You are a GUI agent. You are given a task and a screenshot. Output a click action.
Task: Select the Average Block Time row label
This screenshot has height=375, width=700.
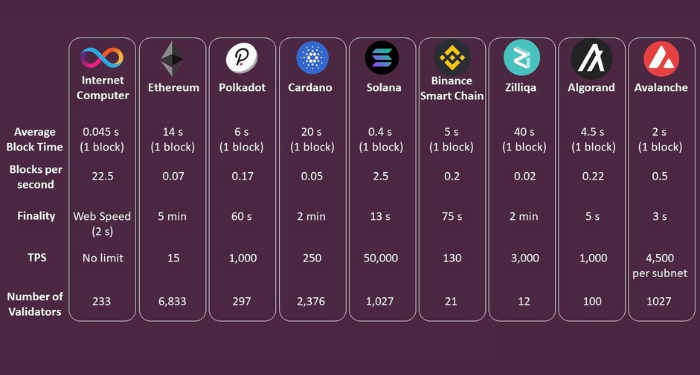click(x=35, y=139)
